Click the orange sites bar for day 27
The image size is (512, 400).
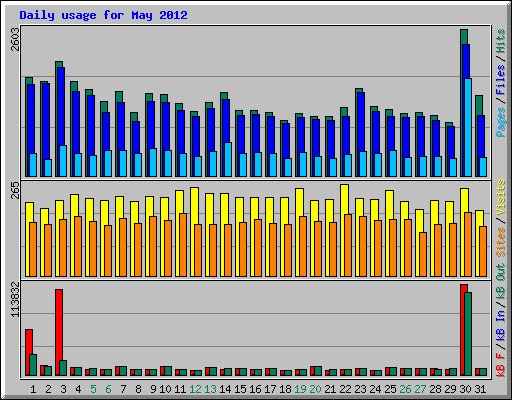coord(423,254)
